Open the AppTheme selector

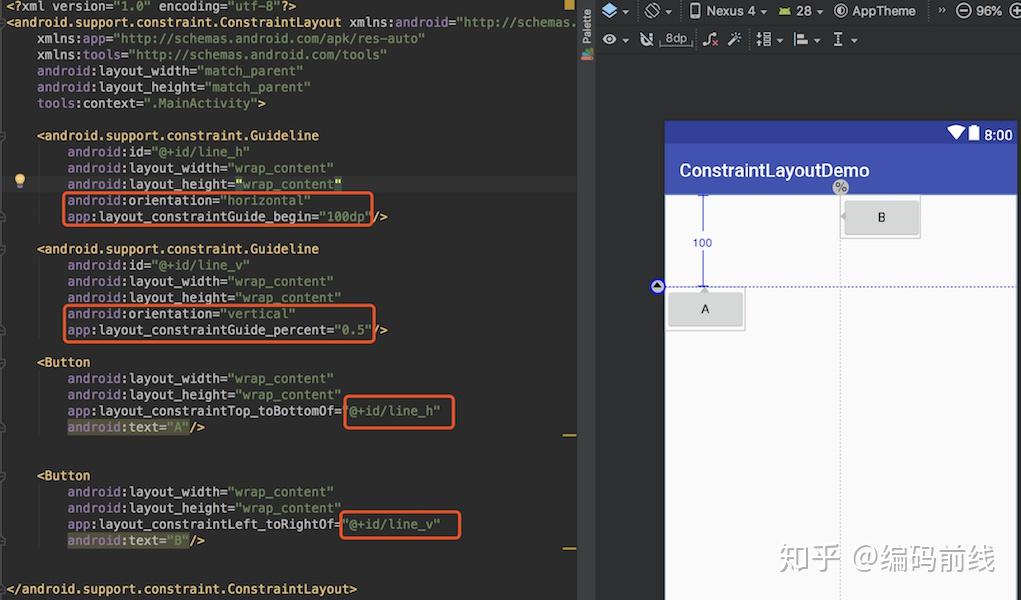click(877, 11)
